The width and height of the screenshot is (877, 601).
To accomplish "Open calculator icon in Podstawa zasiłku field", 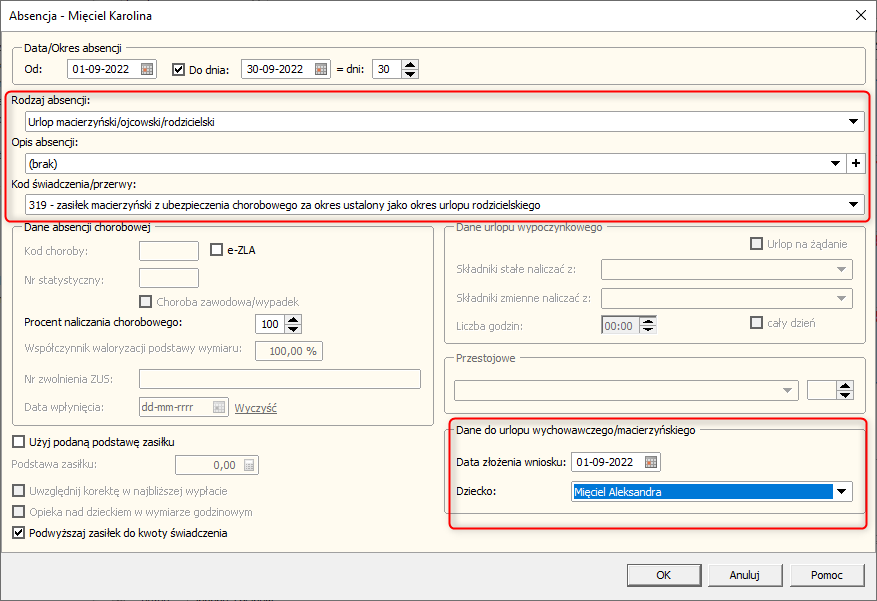I will (249, 465).
